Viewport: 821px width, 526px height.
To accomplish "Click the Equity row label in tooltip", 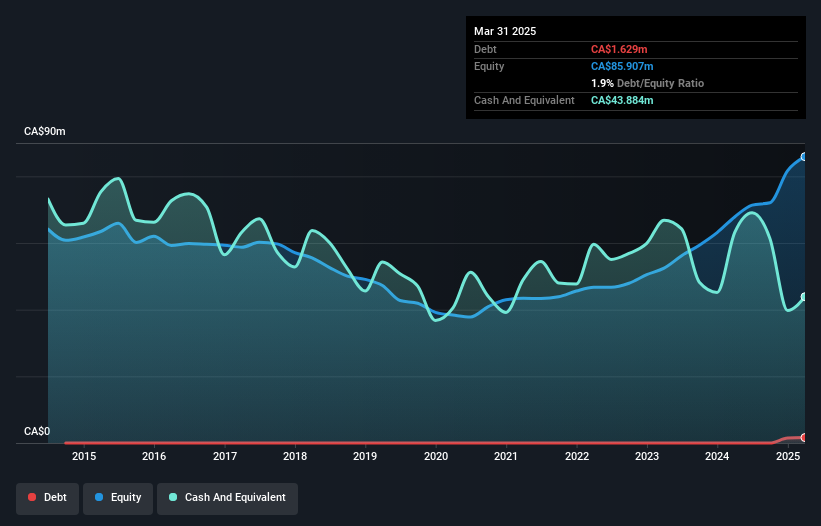I will 489,66.
